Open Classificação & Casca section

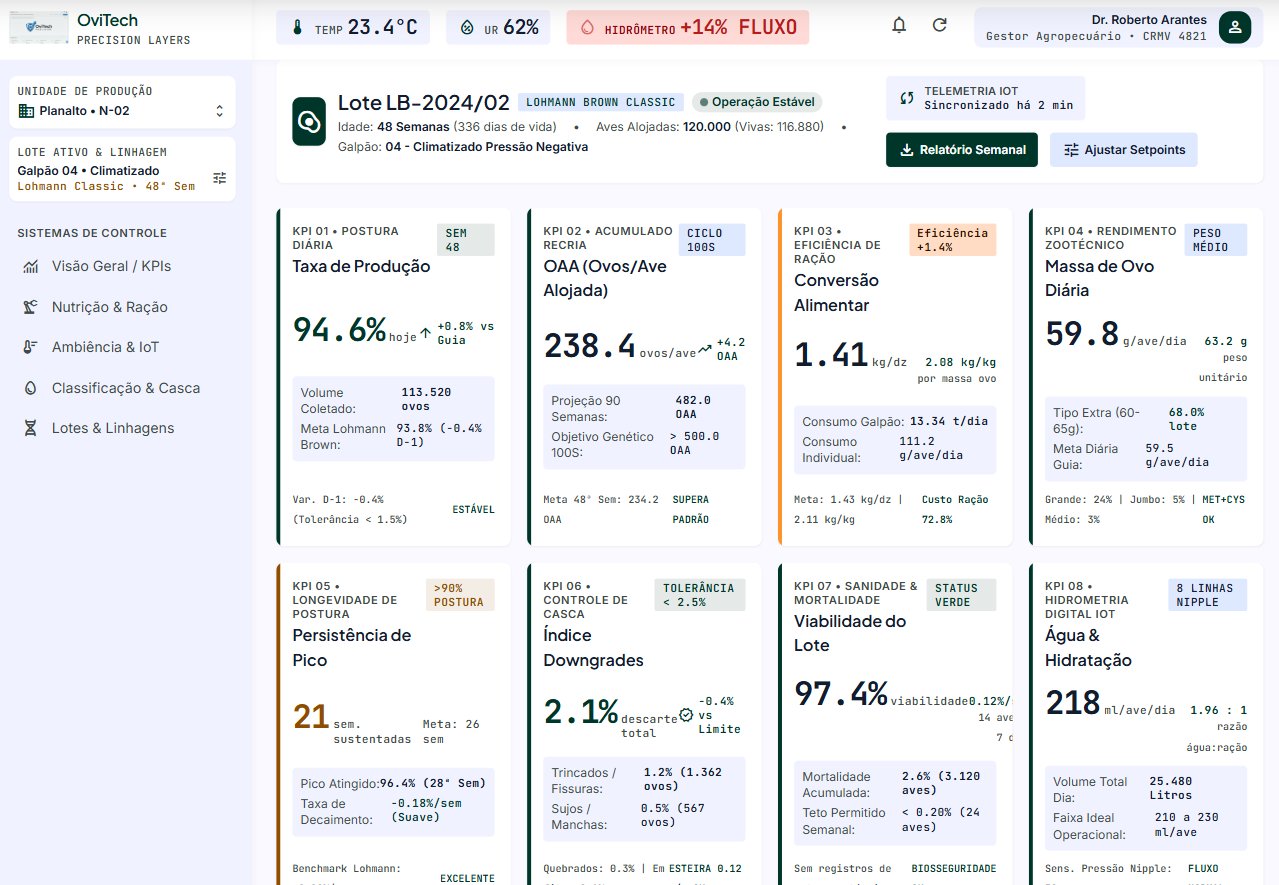tap(125, 388)
